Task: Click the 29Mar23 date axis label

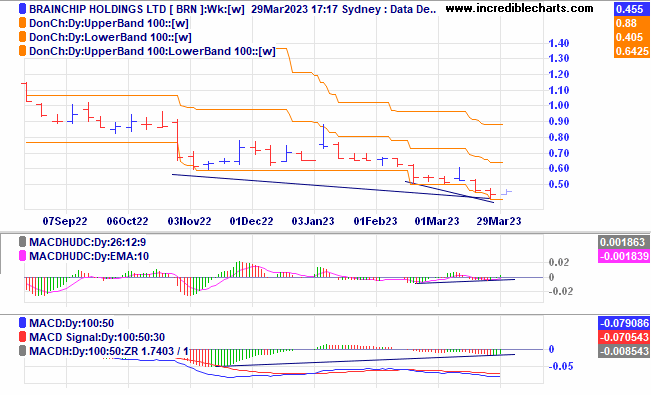Action: [x=499, y=221]
